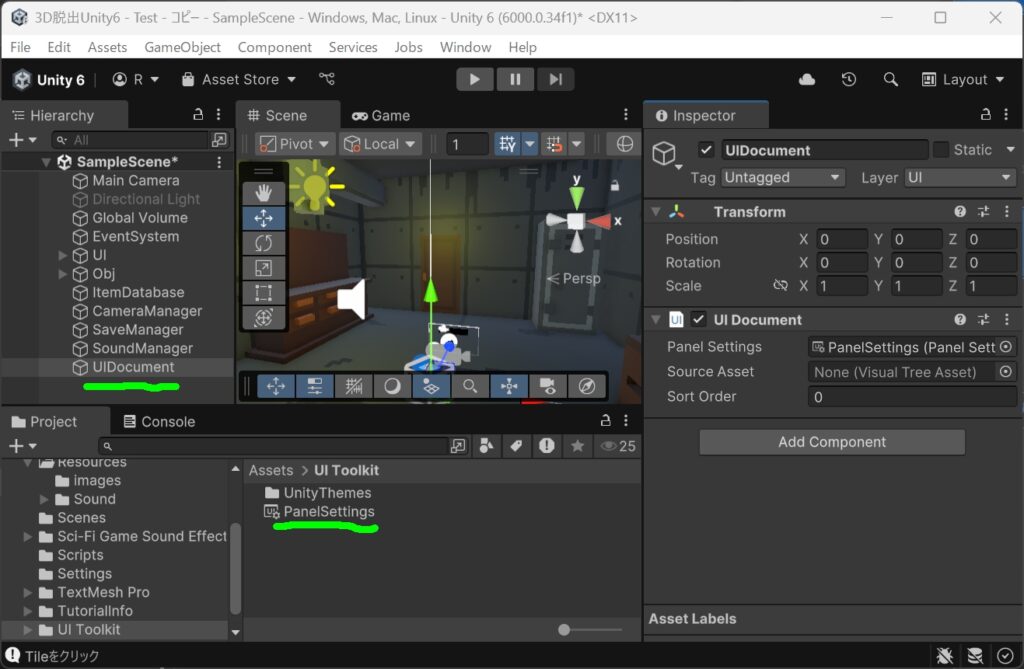Open the Static flags dropdown arrow

[1010, 150]
